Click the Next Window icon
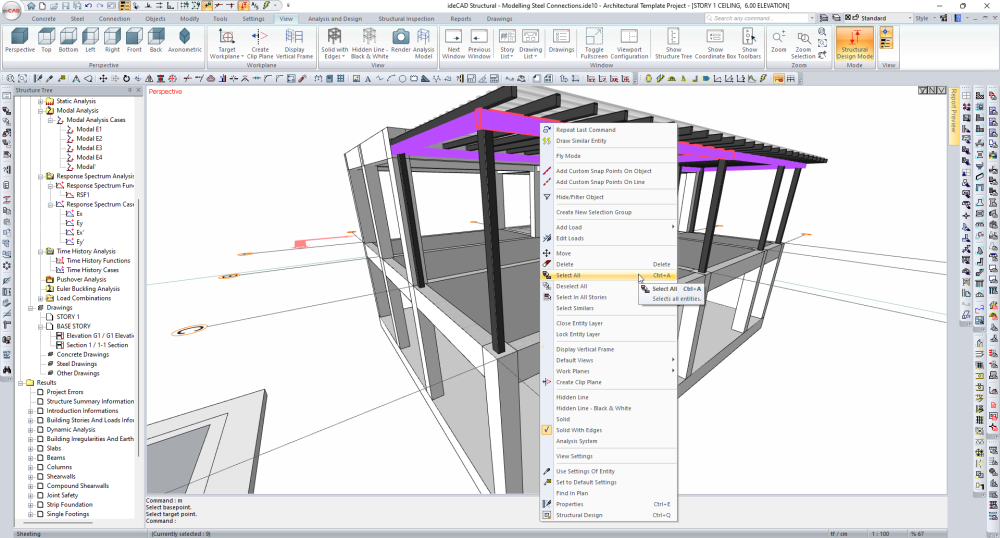Image resolution: width=1000 pixels, height=538 pixels. click(x=453, y=38)
